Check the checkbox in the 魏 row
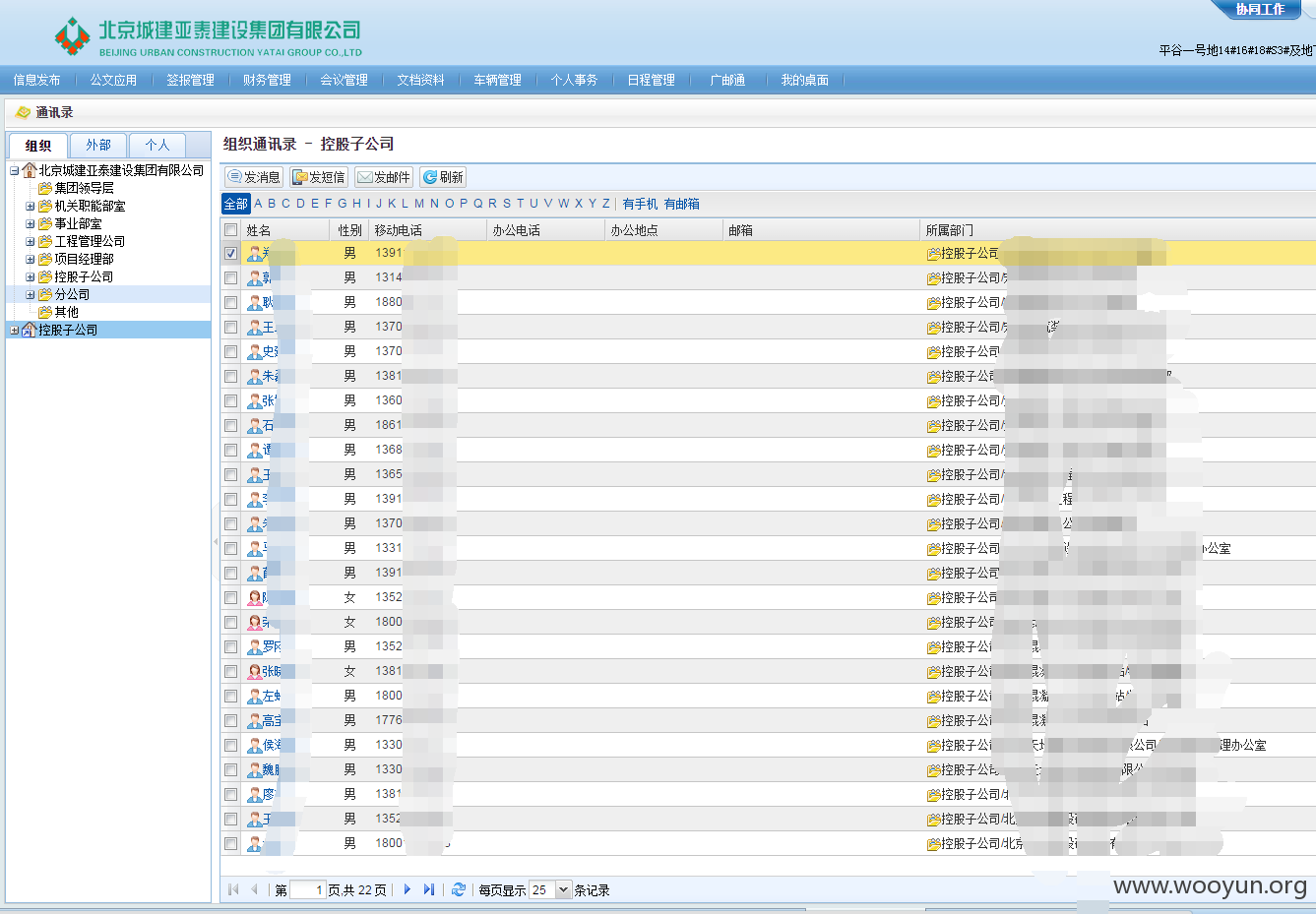Image resolution: width=1316 pixels, height=914 pixels. click(x=231, y=769)
